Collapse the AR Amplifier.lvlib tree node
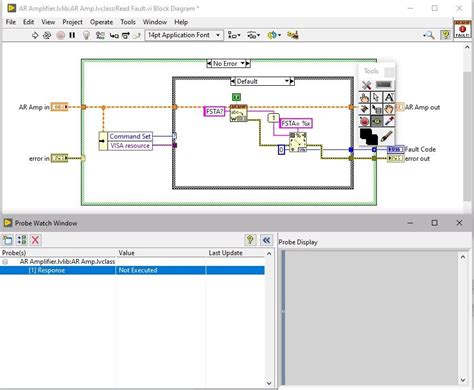 [x=5, y=262]
